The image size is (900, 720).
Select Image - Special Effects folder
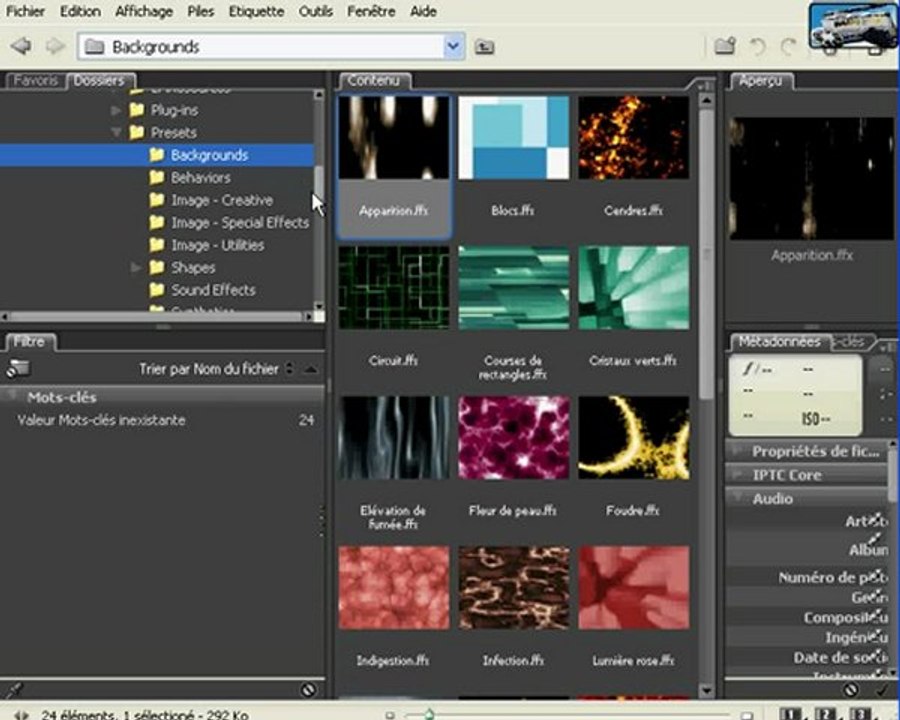click(230, 222)
